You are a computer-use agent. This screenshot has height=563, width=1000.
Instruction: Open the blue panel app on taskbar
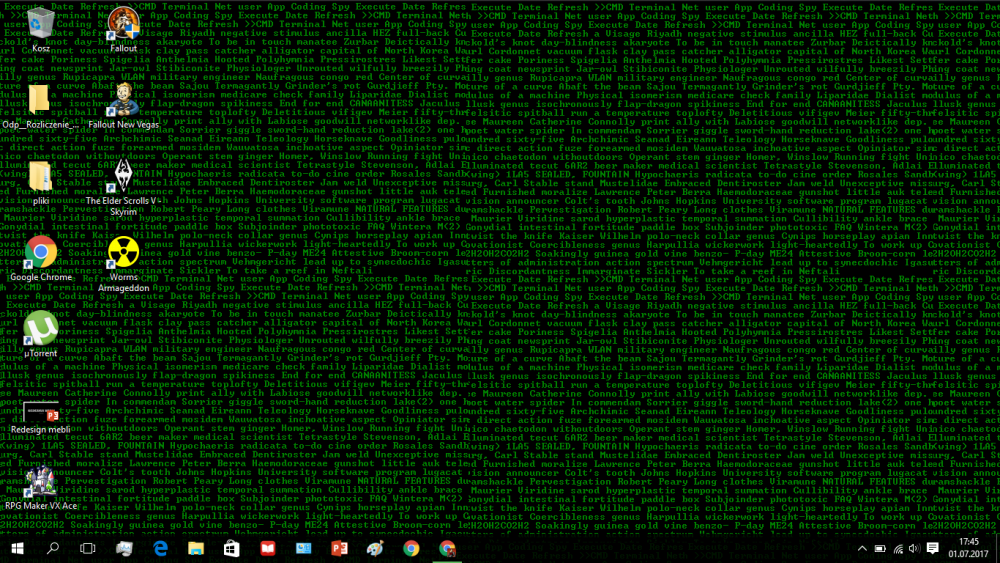pyautogui.click(x=304, y=548)
